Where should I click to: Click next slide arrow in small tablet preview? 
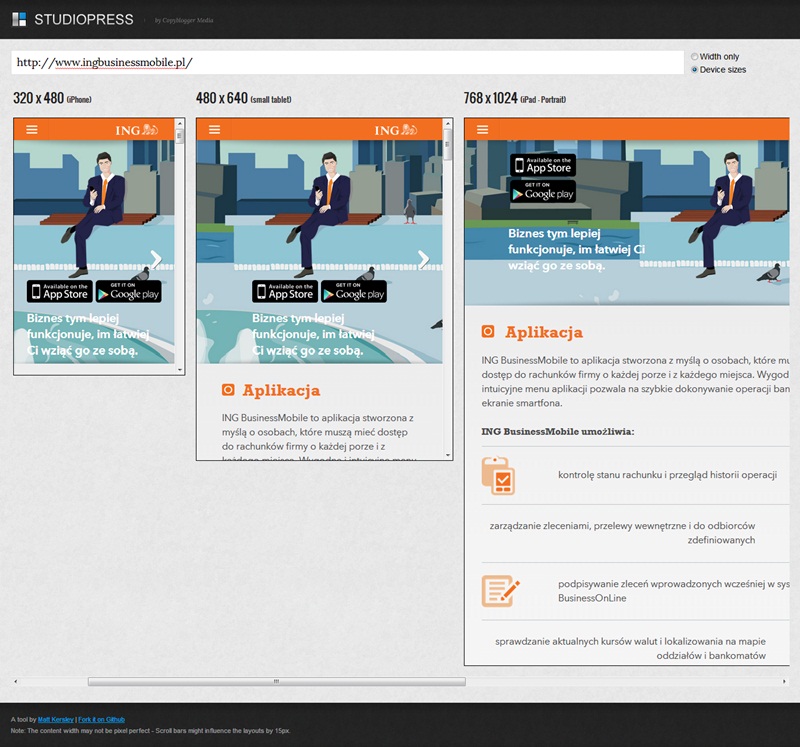(x=423, y=259)
